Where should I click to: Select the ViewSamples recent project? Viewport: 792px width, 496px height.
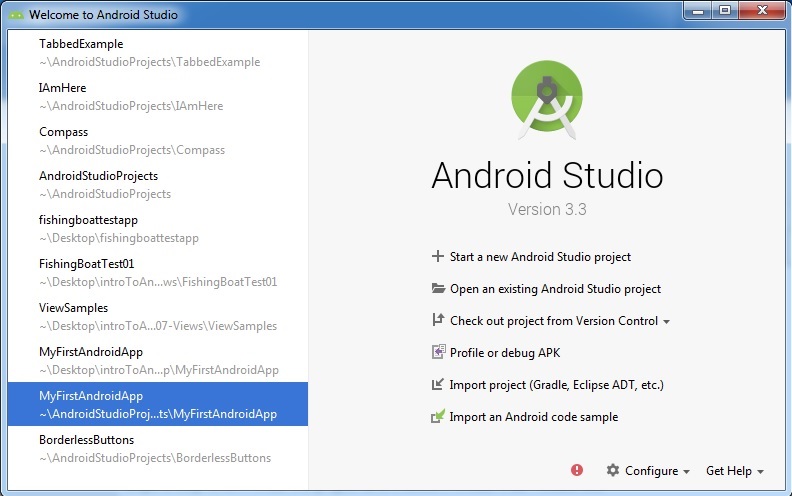coord(157,316)
